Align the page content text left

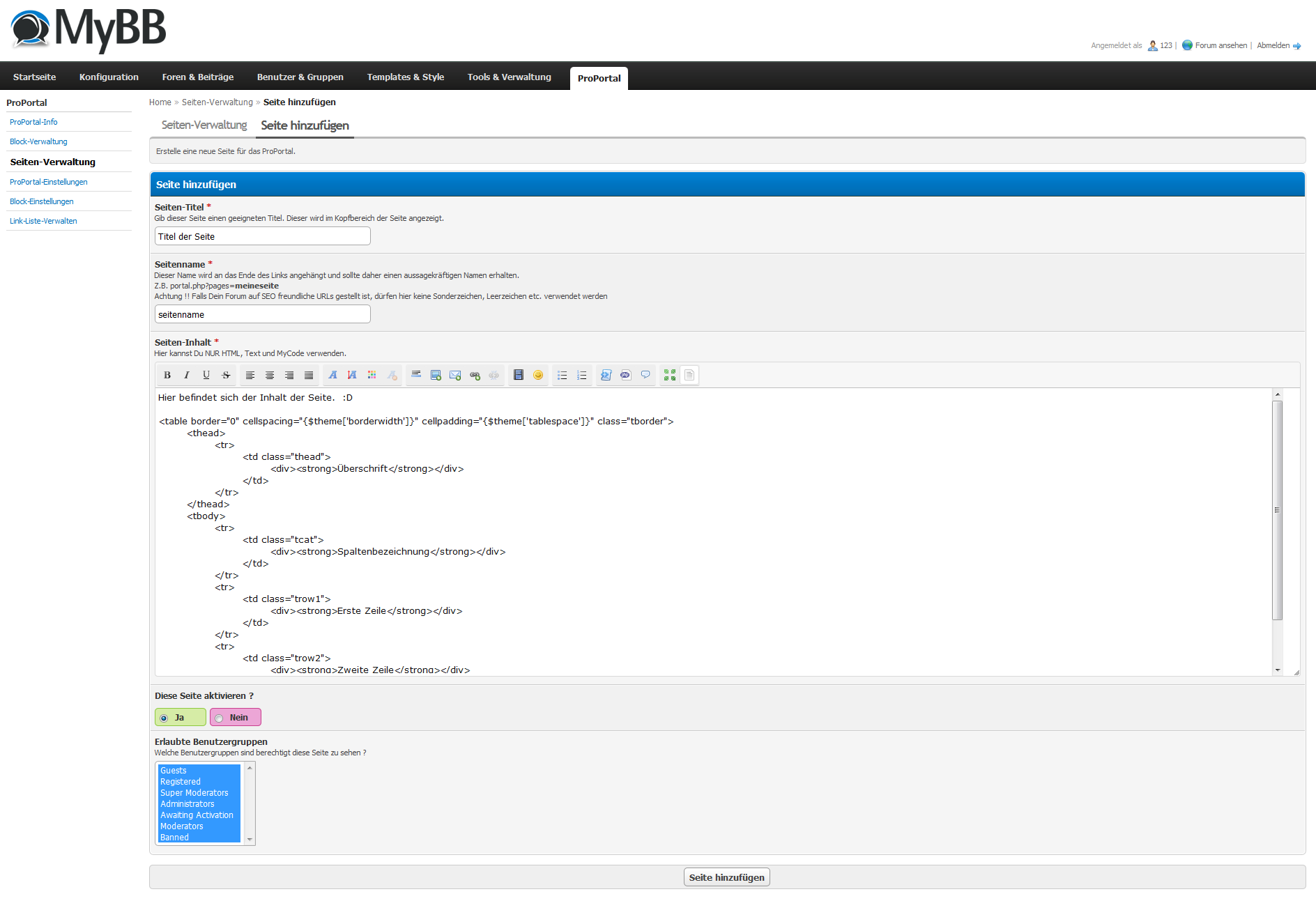250,375
